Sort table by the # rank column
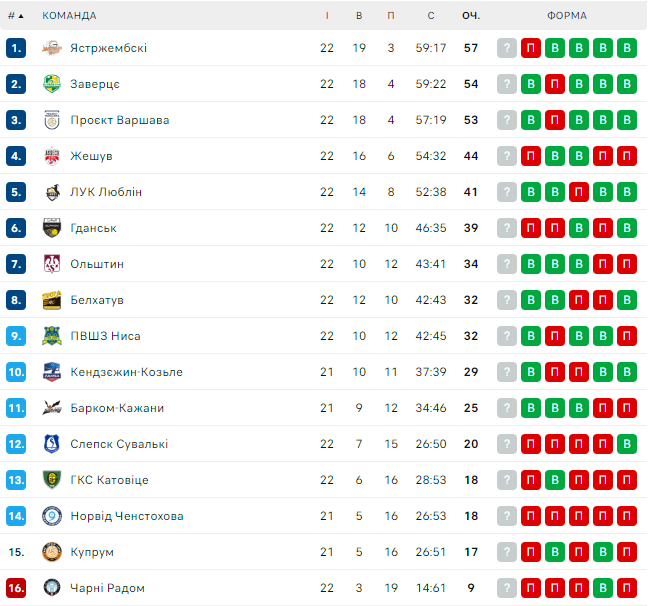This screenshot has height=606, width=650. click(x=15, y=16)
